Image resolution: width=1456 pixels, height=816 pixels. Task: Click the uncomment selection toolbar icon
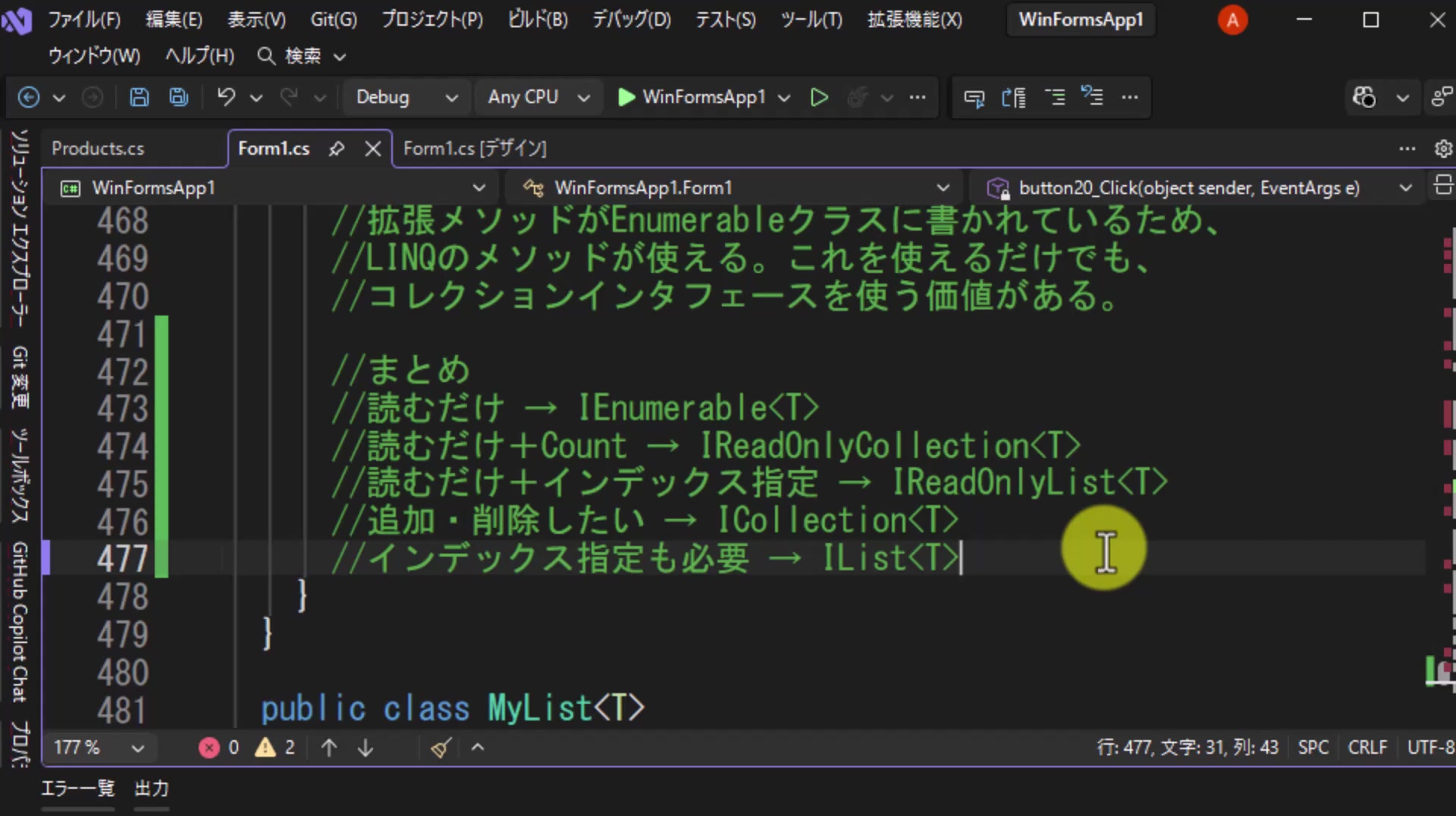click(x=1092, y=97)
